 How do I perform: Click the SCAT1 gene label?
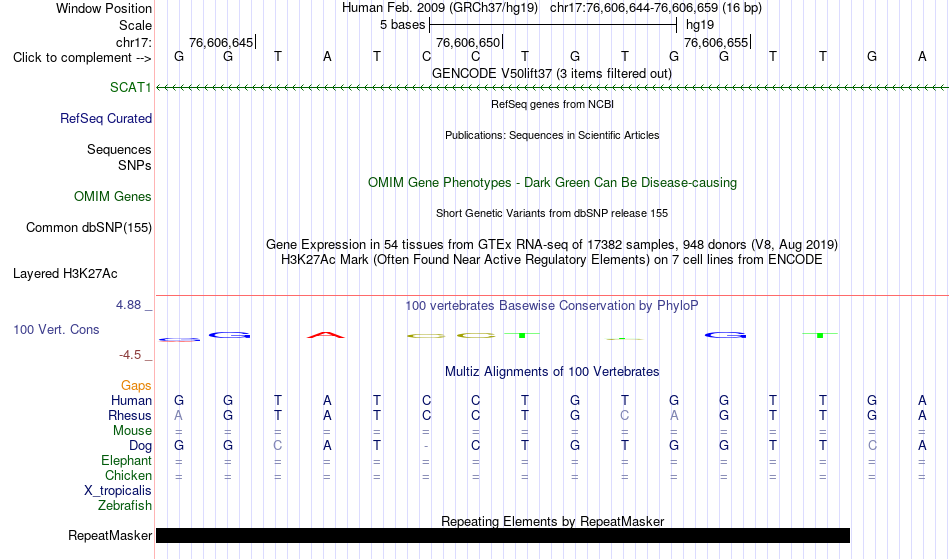pos(130,87)
